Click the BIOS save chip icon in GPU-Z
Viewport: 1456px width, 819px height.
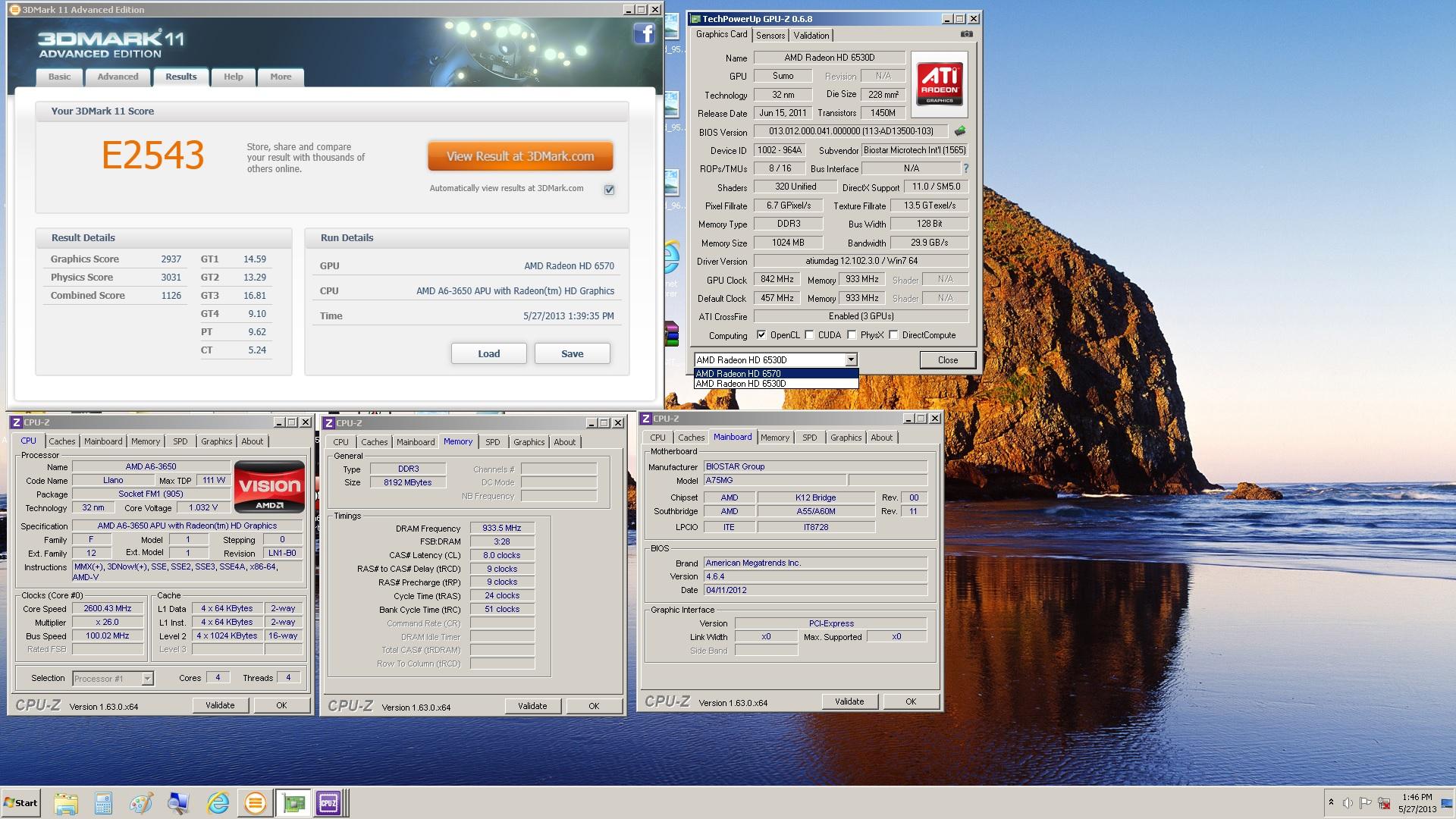coord(960,131)
